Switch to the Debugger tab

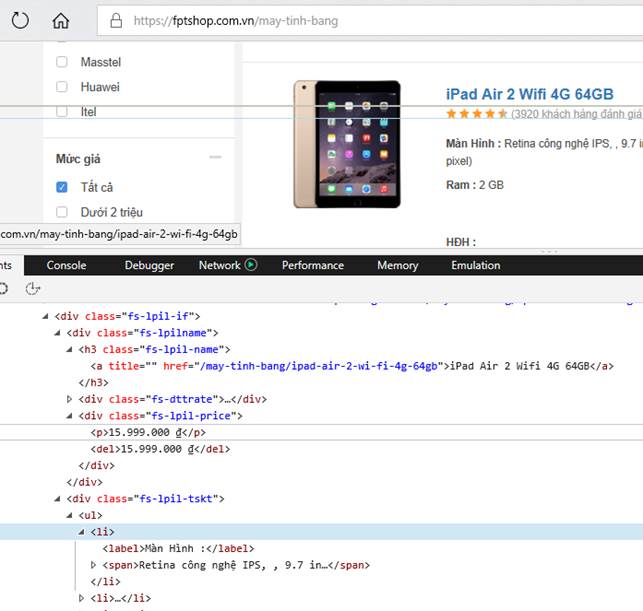(149, 265)
